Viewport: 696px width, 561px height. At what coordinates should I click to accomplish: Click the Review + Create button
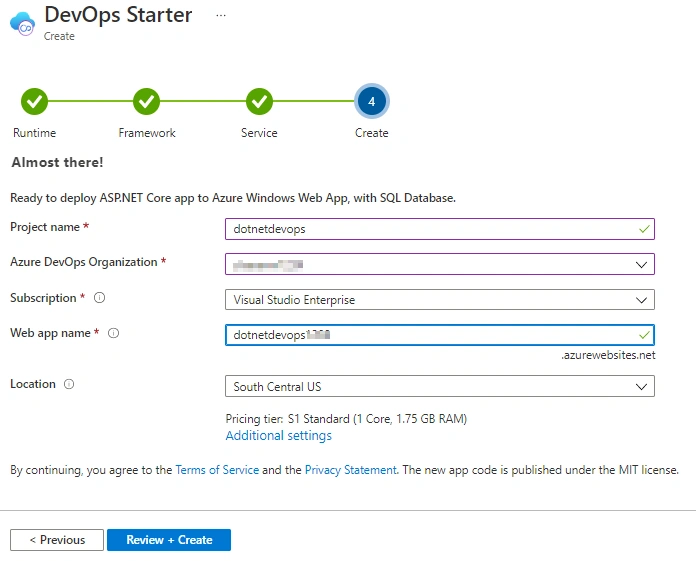point(169,540)
